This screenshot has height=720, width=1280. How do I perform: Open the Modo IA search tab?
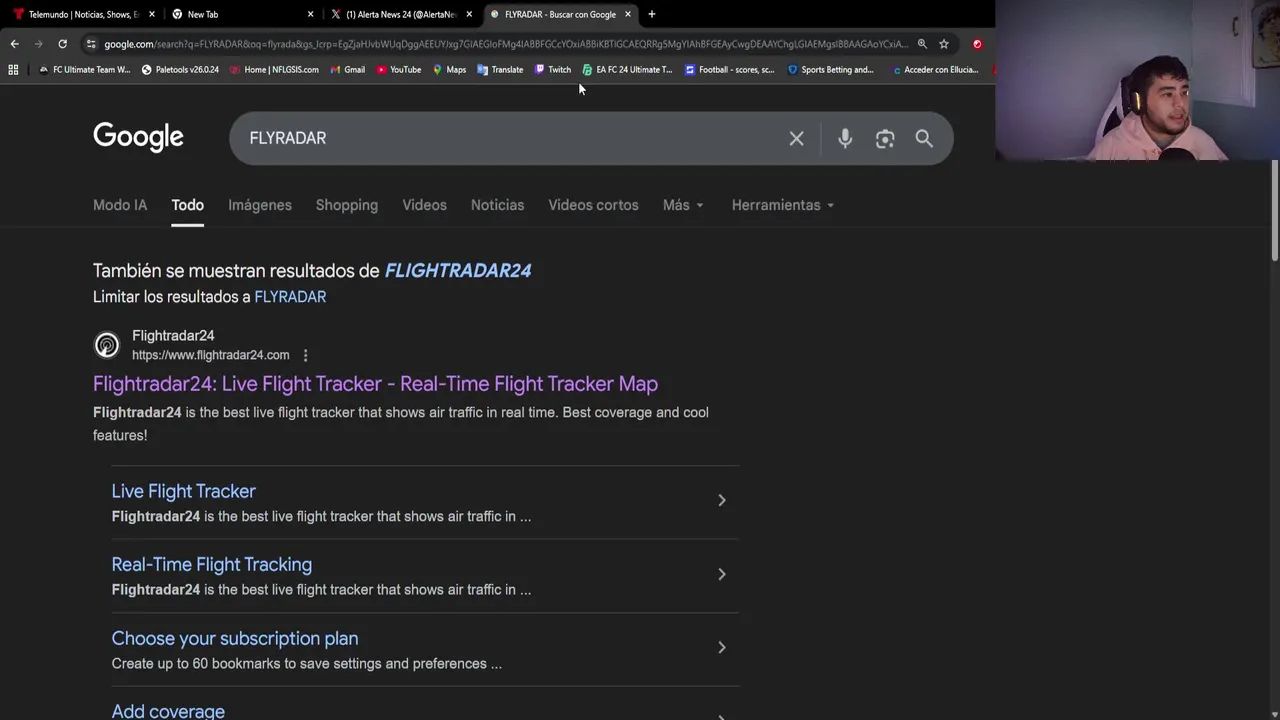click(120, 205)
